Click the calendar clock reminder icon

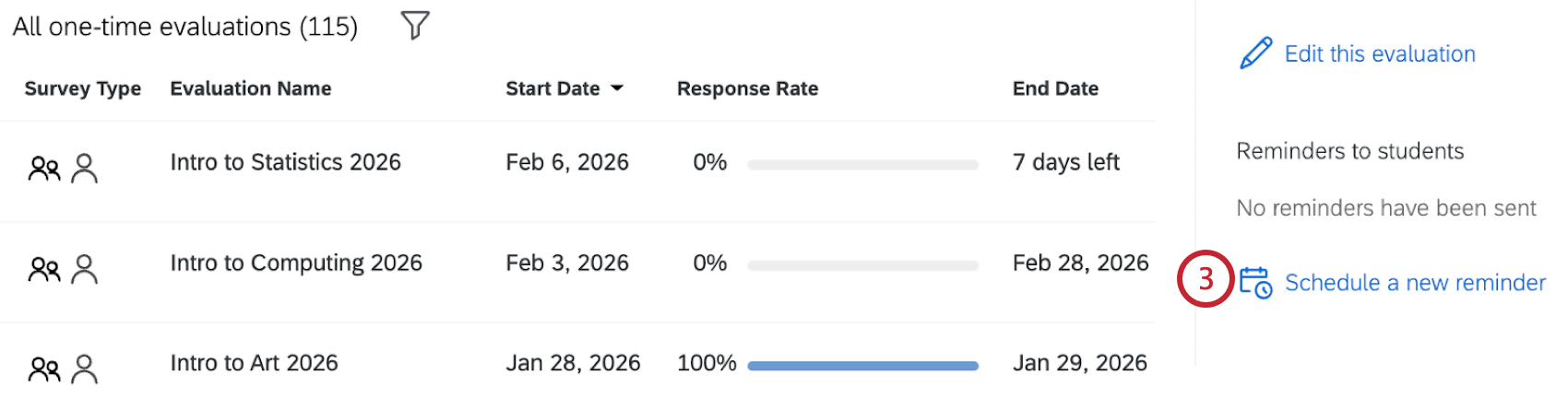point(1255,282)
